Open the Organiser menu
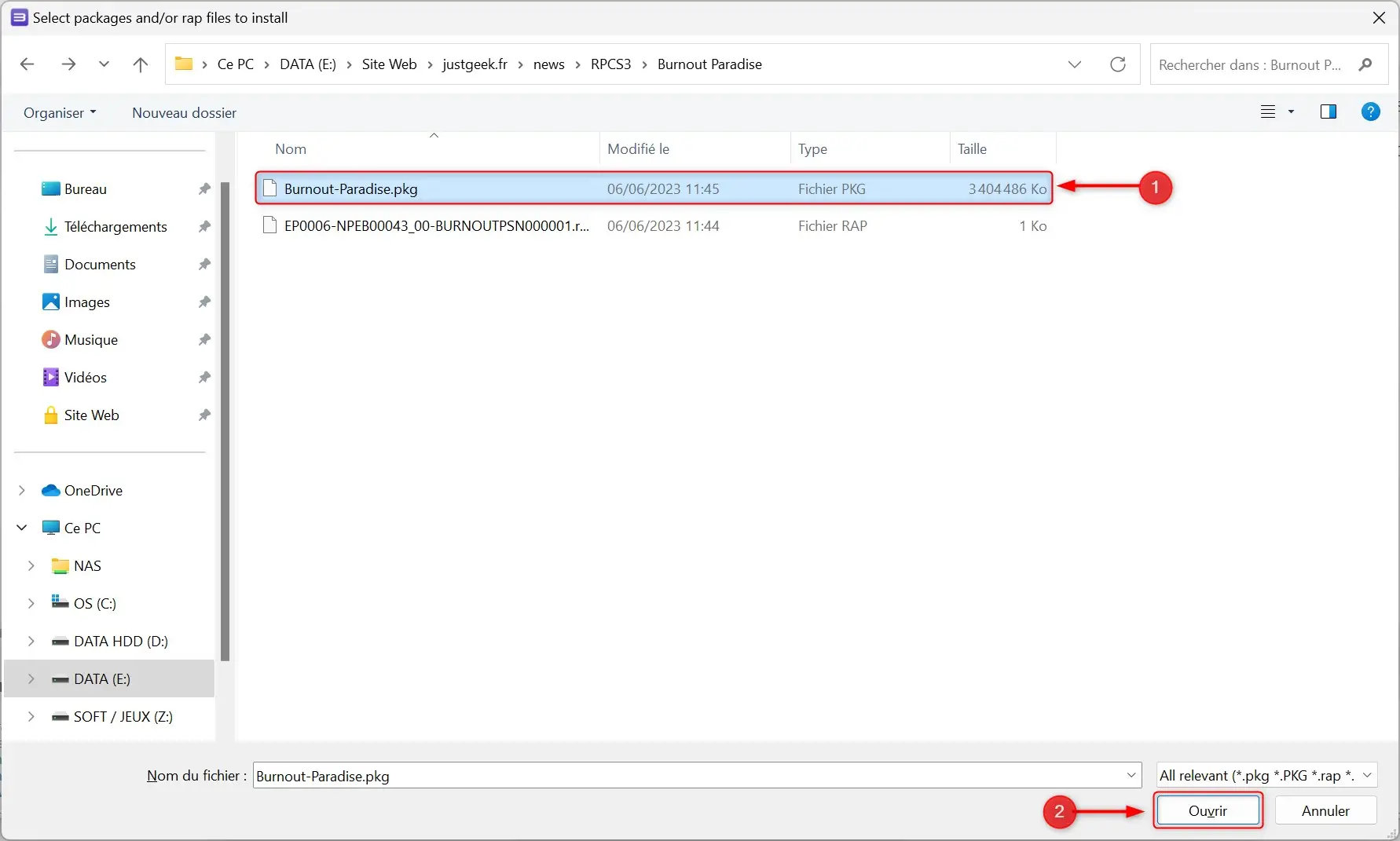The image size is (1400, 841). (60, 112)
